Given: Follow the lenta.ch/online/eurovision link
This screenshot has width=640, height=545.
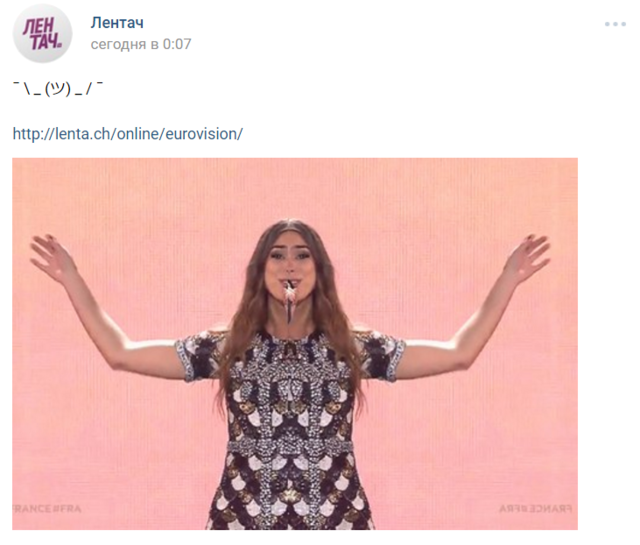Looking at the screenshot, I should (x=128, y=134).
